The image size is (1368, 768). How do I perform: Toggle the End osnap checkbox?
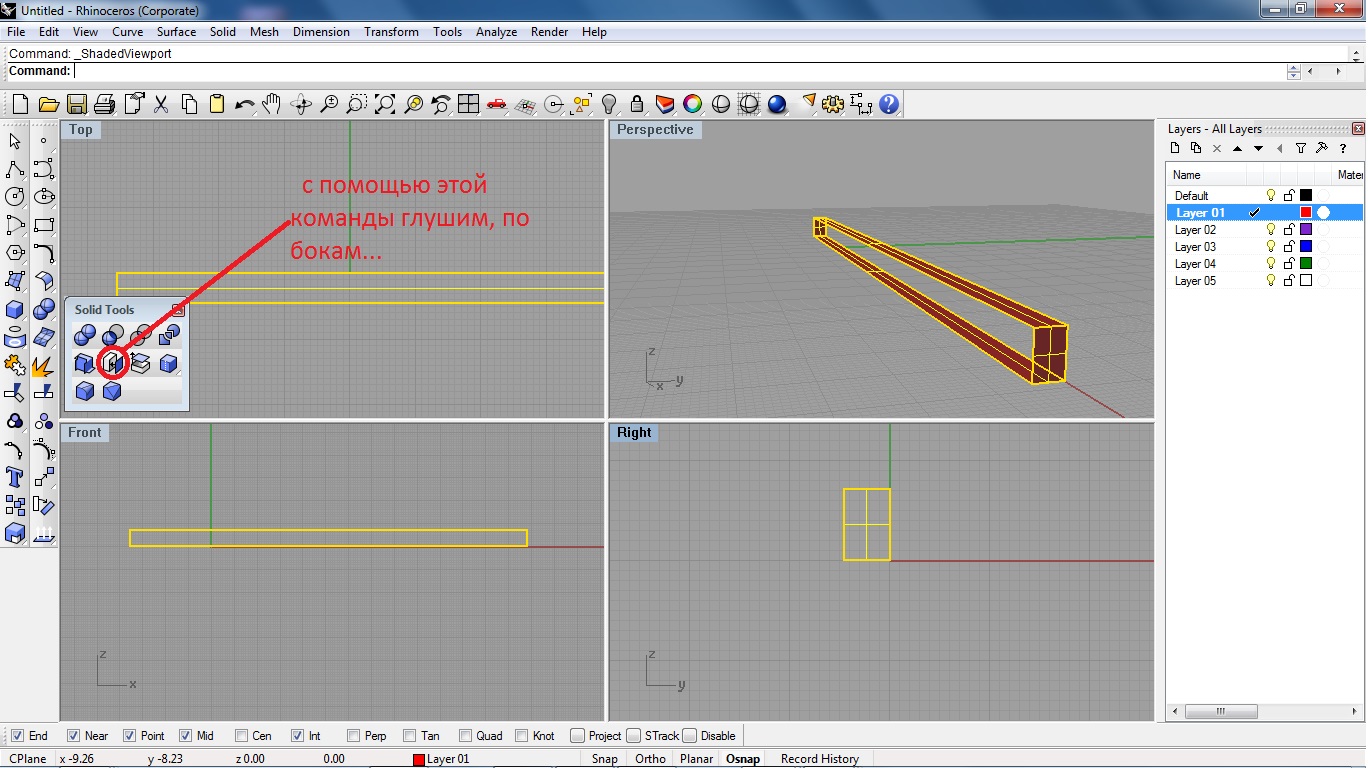pos(17,736)
